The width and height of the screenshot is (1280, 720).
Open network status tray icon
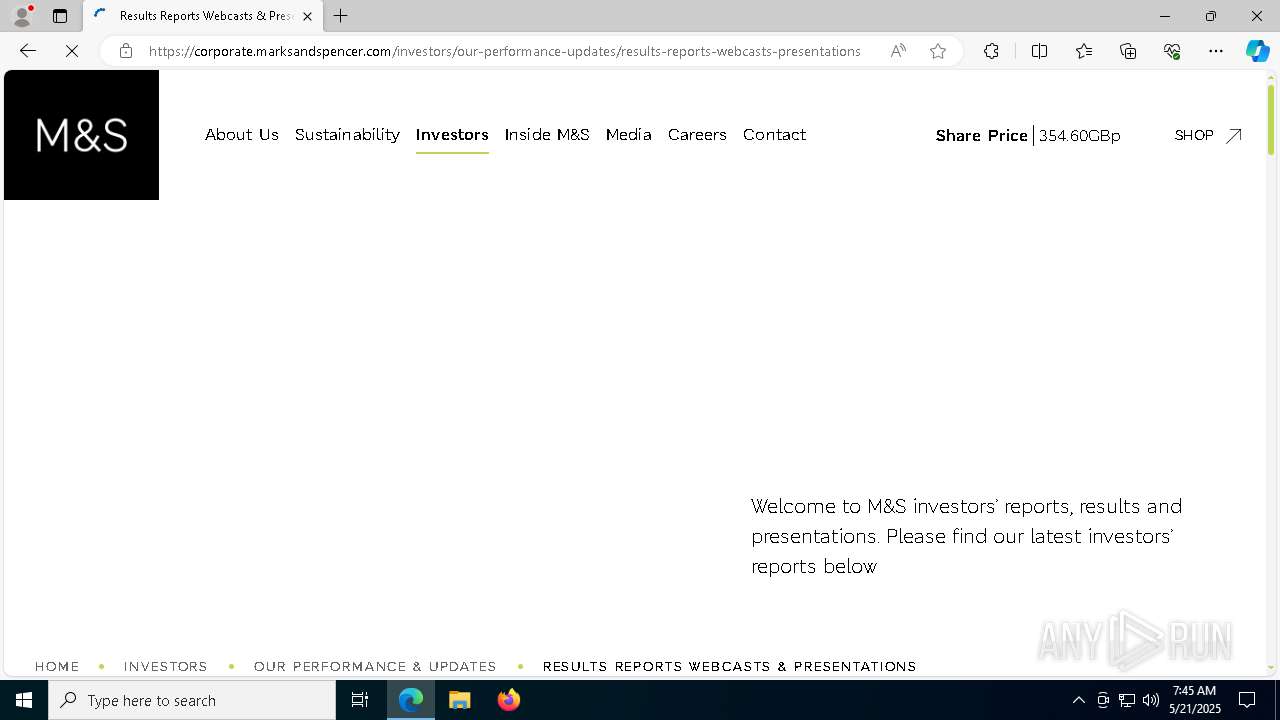click(1127, 700)
